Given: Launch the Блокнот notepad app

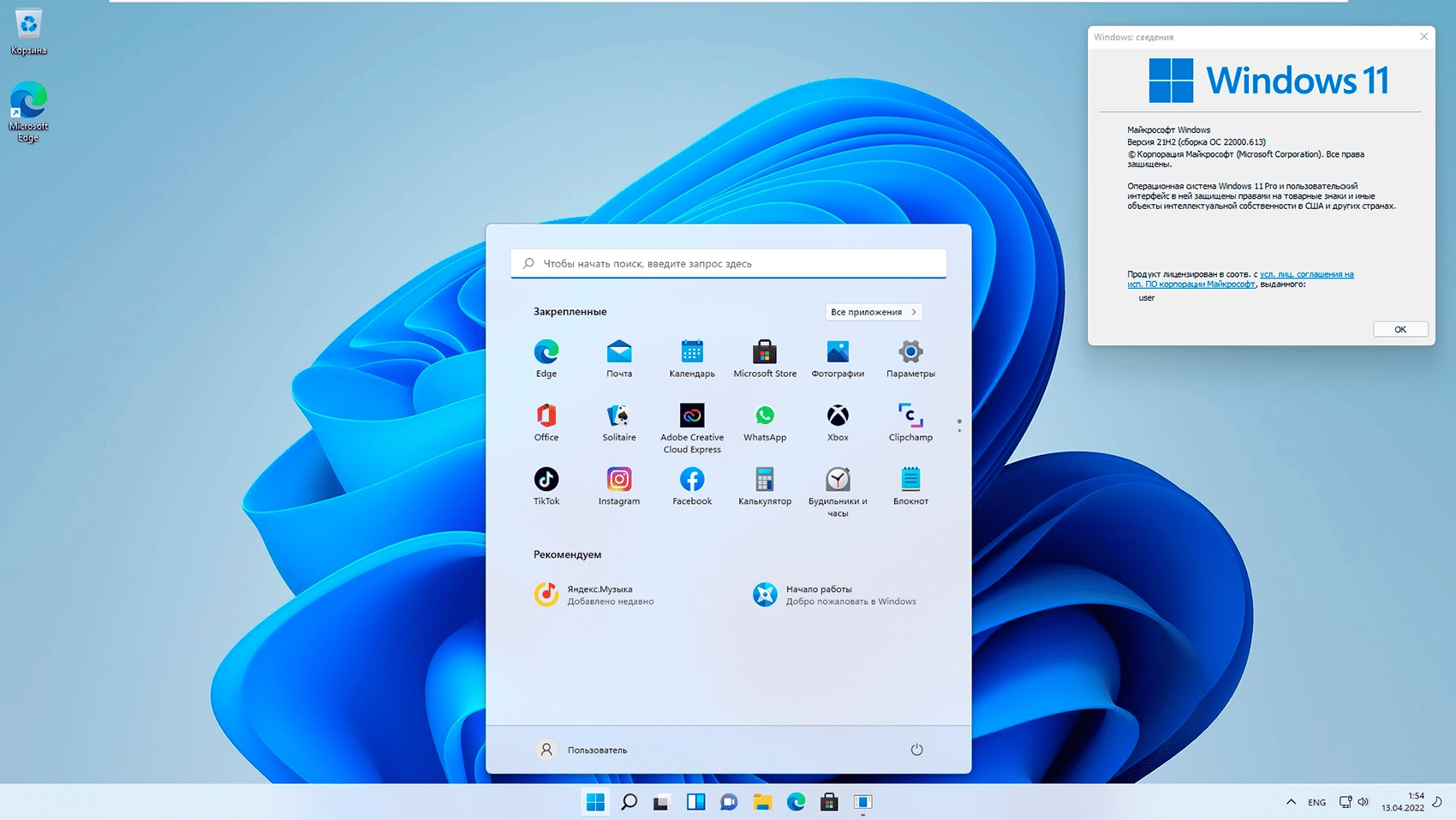Looking at the screenshot, I should [x=910, y=486].
